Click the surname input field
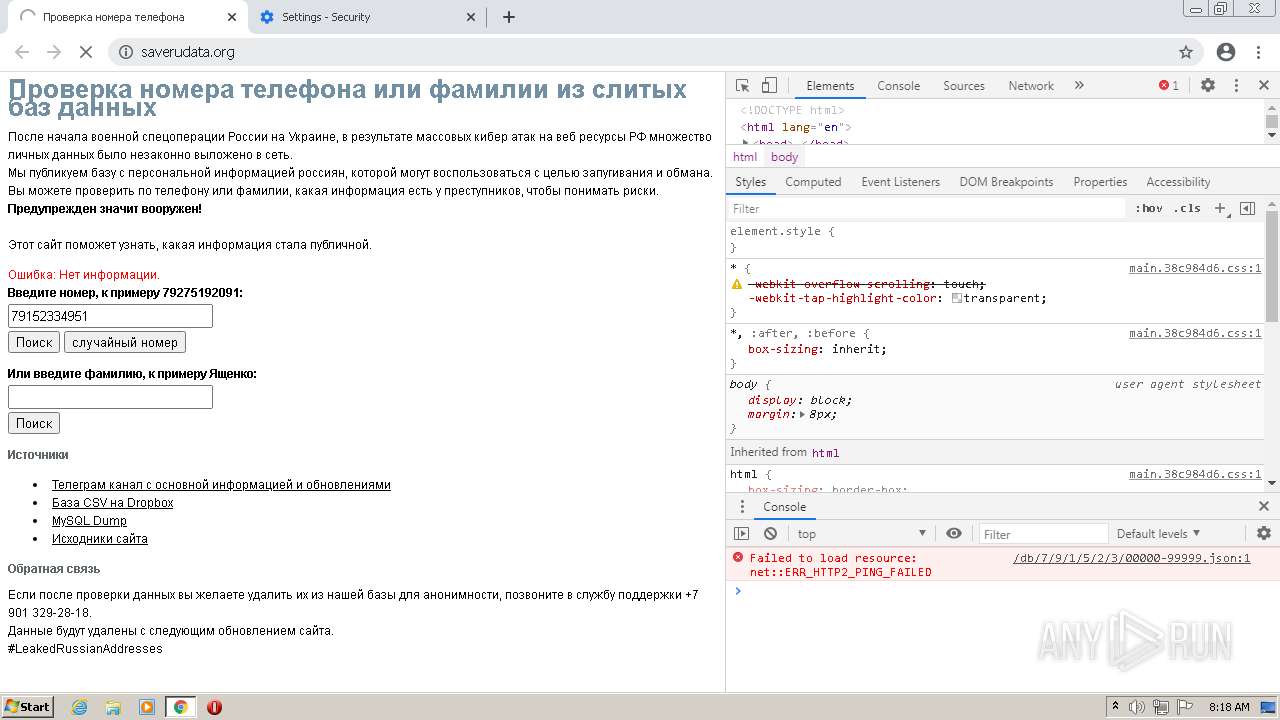Image resolution: width=1280 pixels, height=720 pixels. click(110, 397)
